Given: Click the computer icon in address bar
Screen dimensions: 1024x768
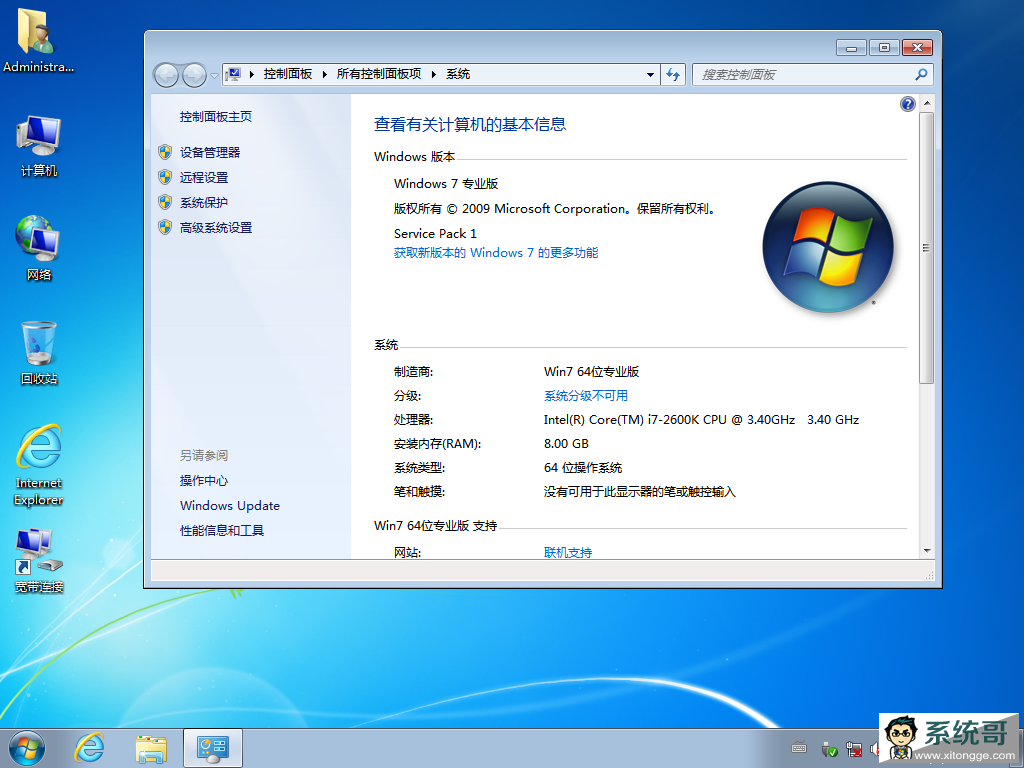Looking at the screenshot, I should click(234, 74).
